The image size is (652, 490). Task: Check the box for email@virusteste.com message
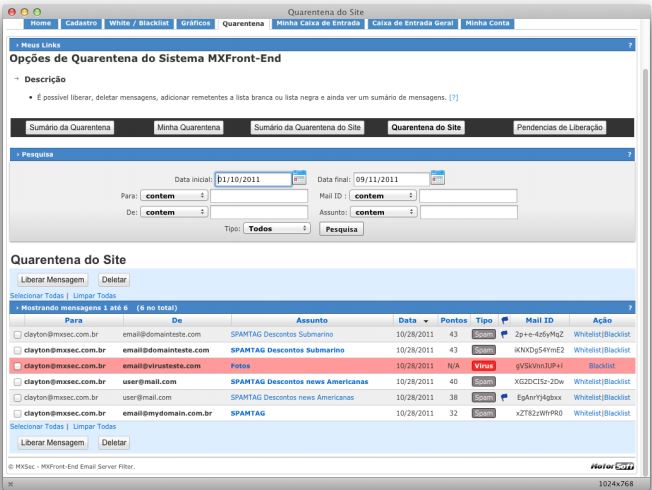pyautogui.click(x=17, y=366)
